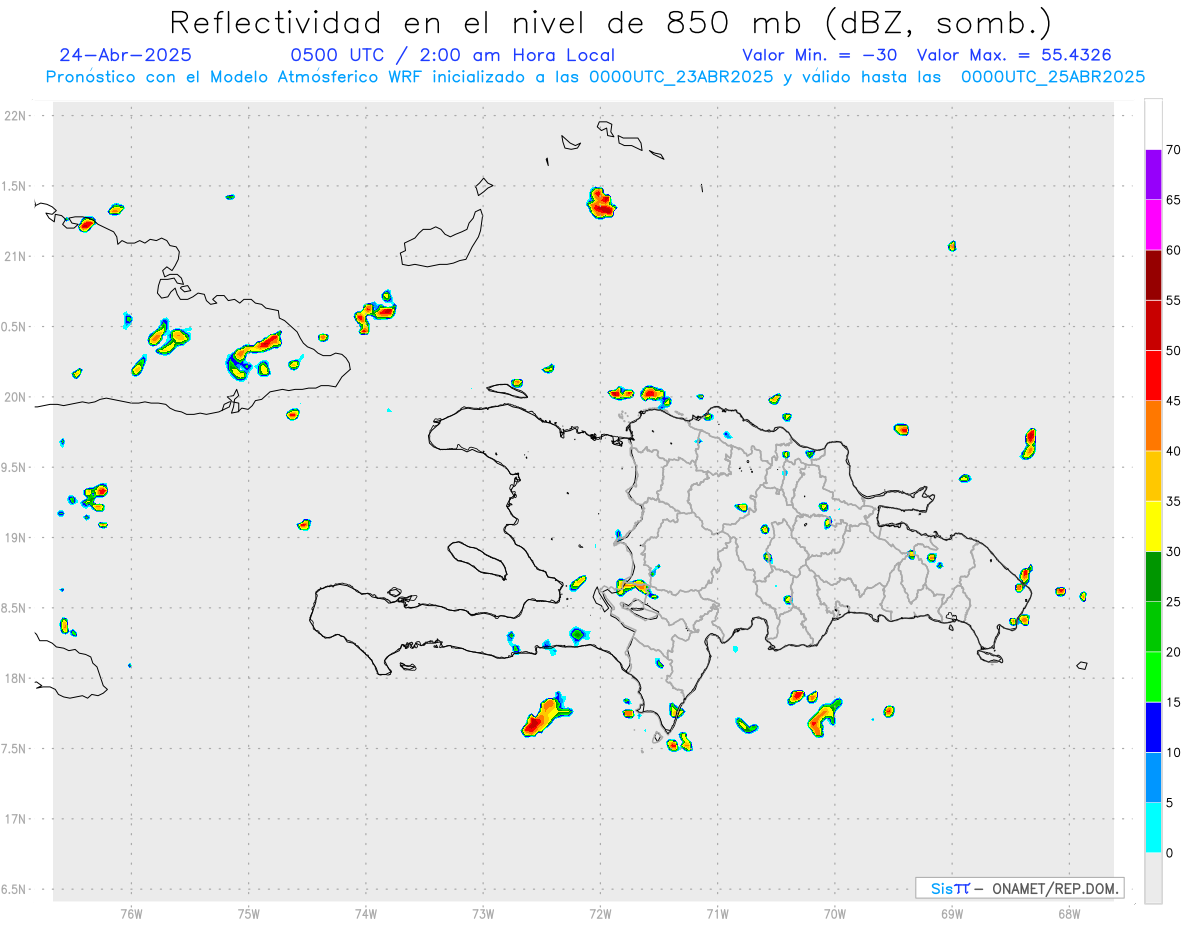The width and height of the screenshot is (1200, 927).
Task: Select the orange 40-45 dBZ colour band
Action: 1153,426
